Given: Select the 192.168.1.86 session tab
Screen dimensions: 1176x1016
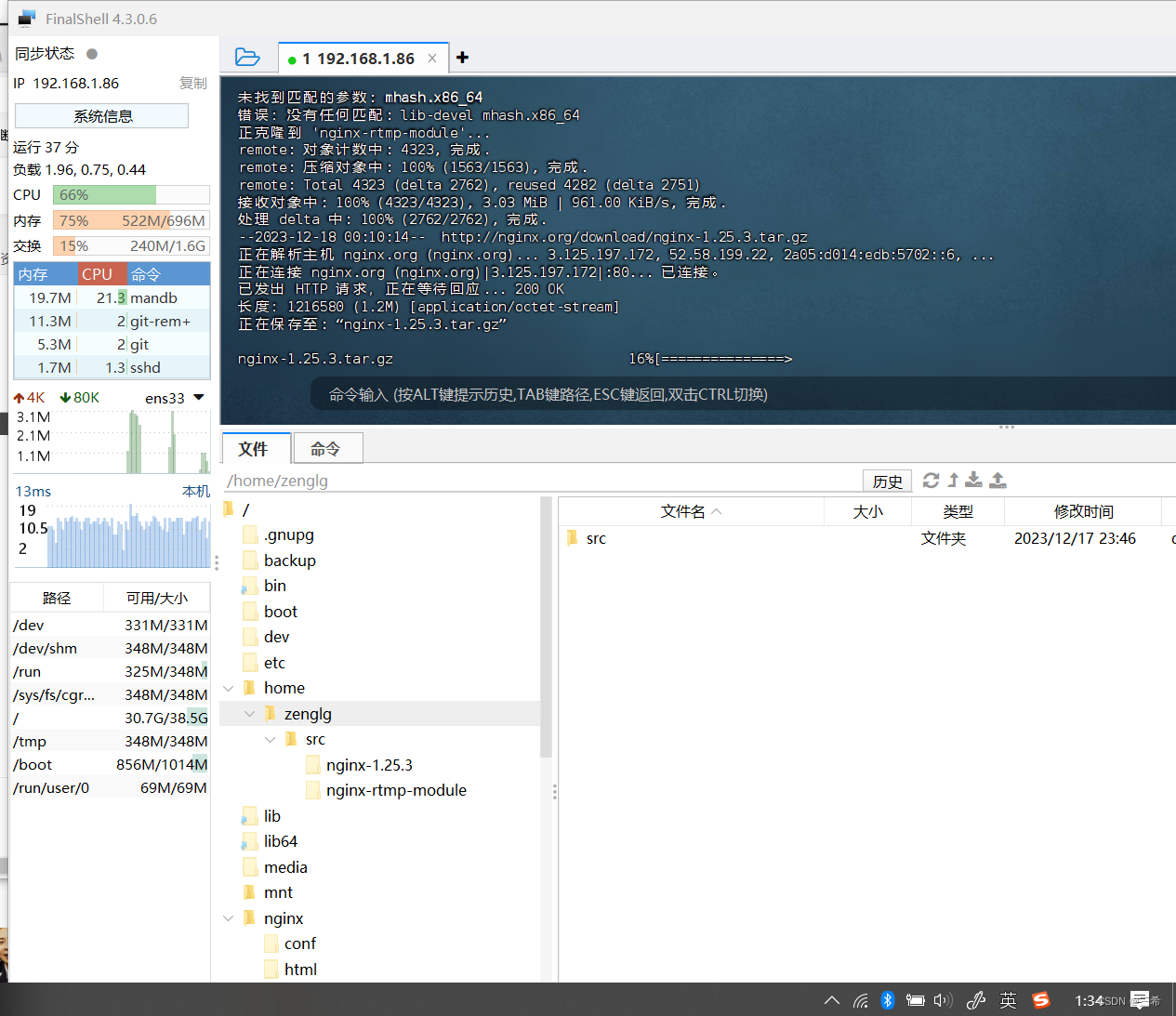Looking at the screenshot, I should pyautogui.click(x=363, y=58).
